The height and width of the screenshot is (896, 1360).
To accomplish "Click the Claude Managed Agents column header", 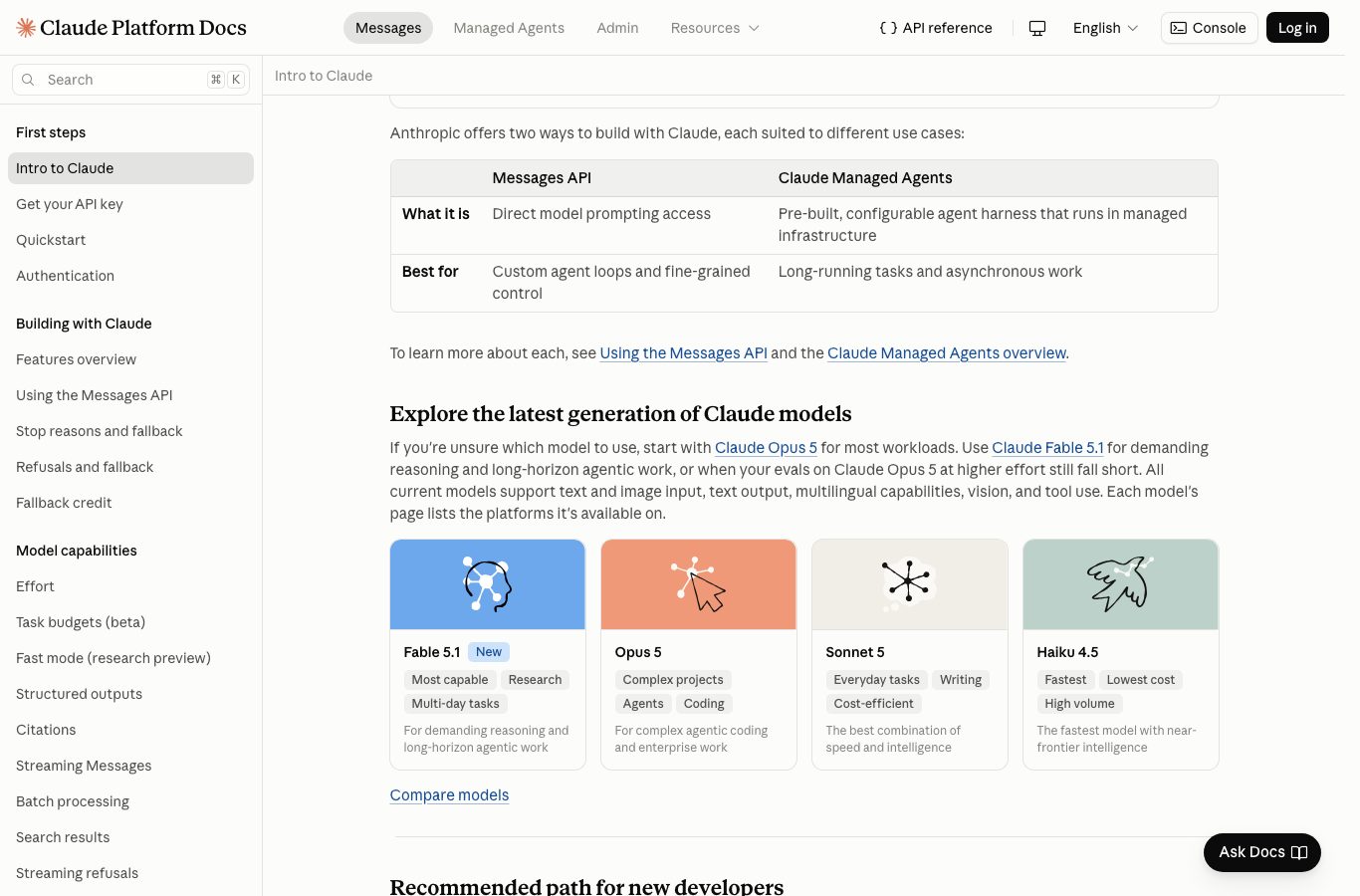I will (x=865, y=178).
